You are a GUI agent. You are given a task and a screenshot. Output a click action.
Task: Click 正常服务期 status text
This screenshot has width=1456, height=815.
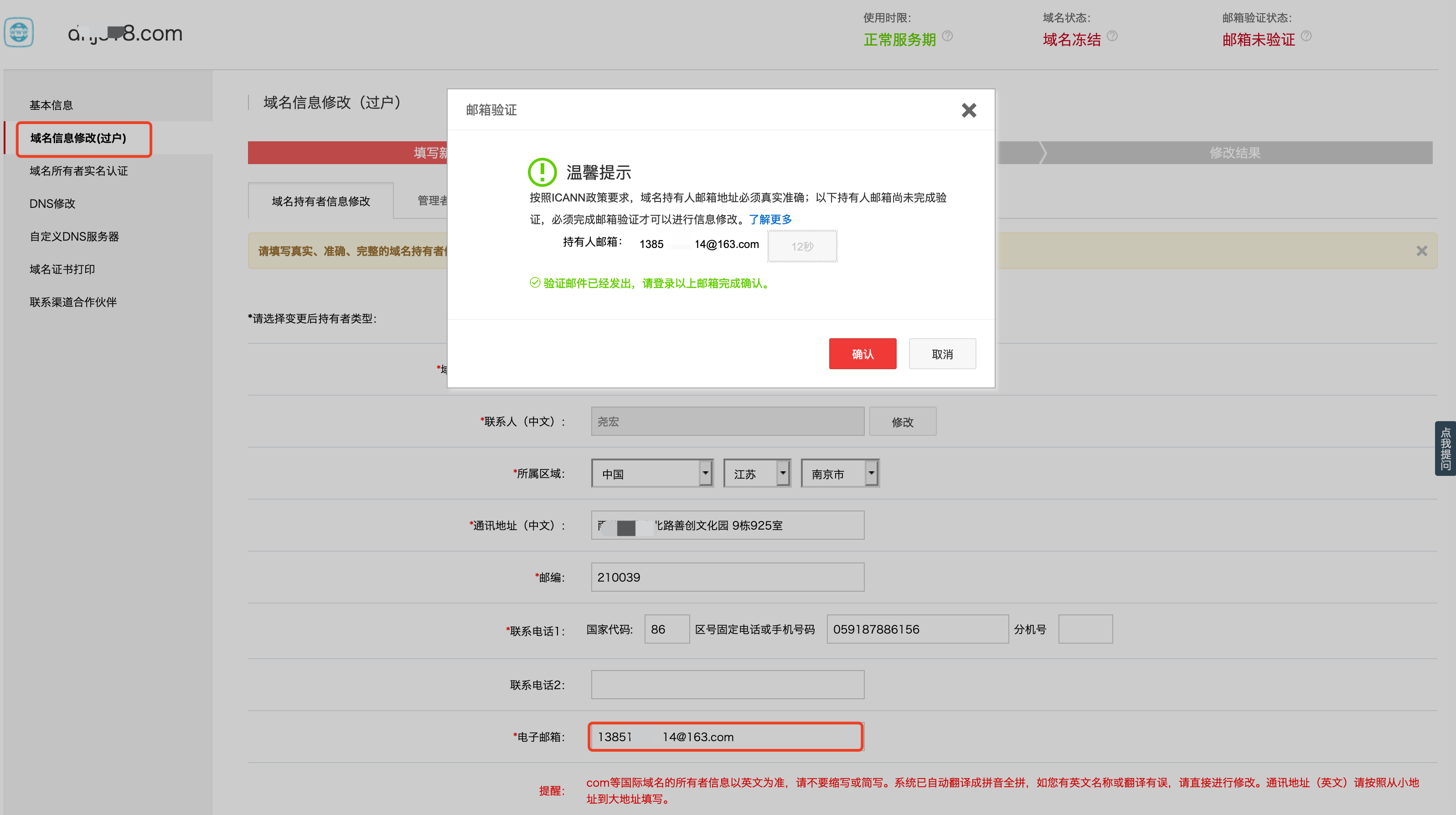pyautogui.click(x=899, y=40)
